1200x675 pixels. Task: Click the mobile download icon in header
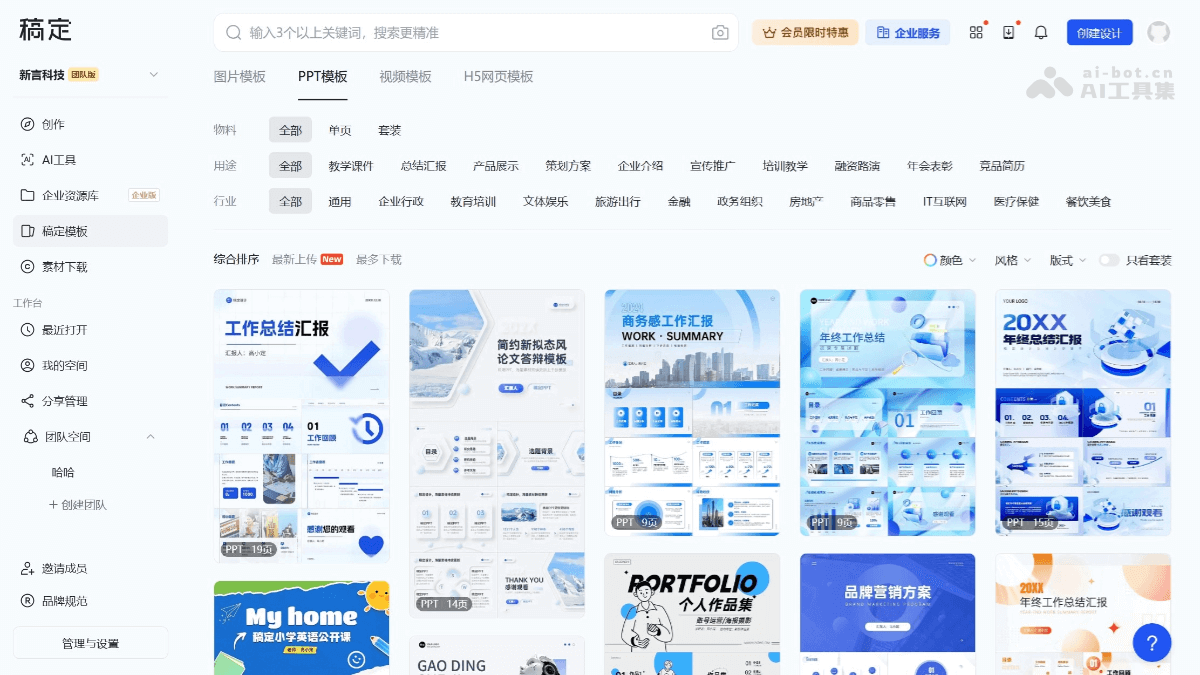pos(1008,32)
